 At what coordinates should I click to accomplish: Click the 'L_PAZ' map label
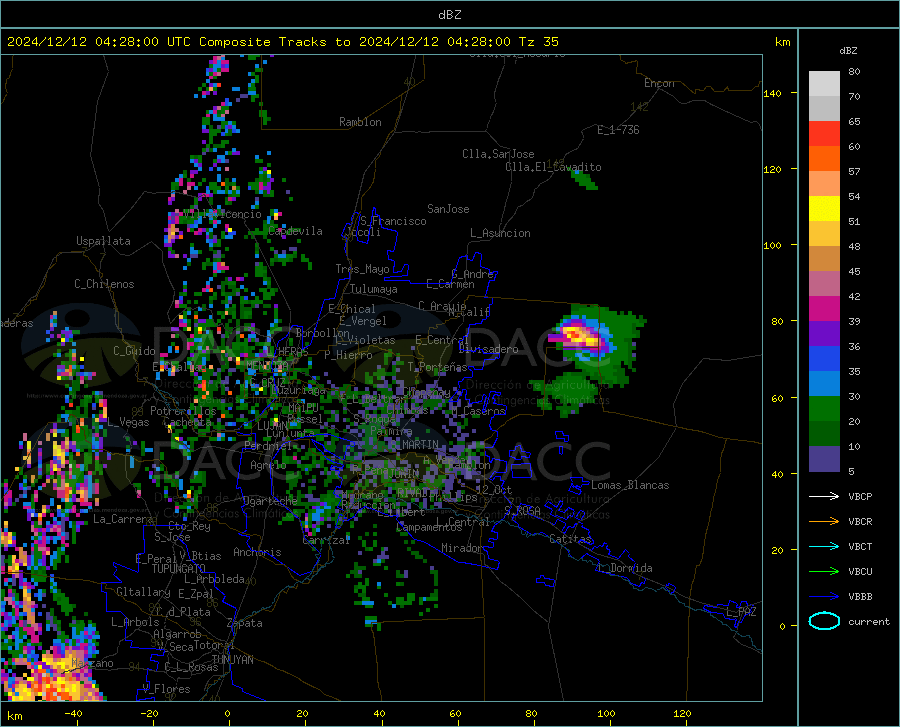741,612
